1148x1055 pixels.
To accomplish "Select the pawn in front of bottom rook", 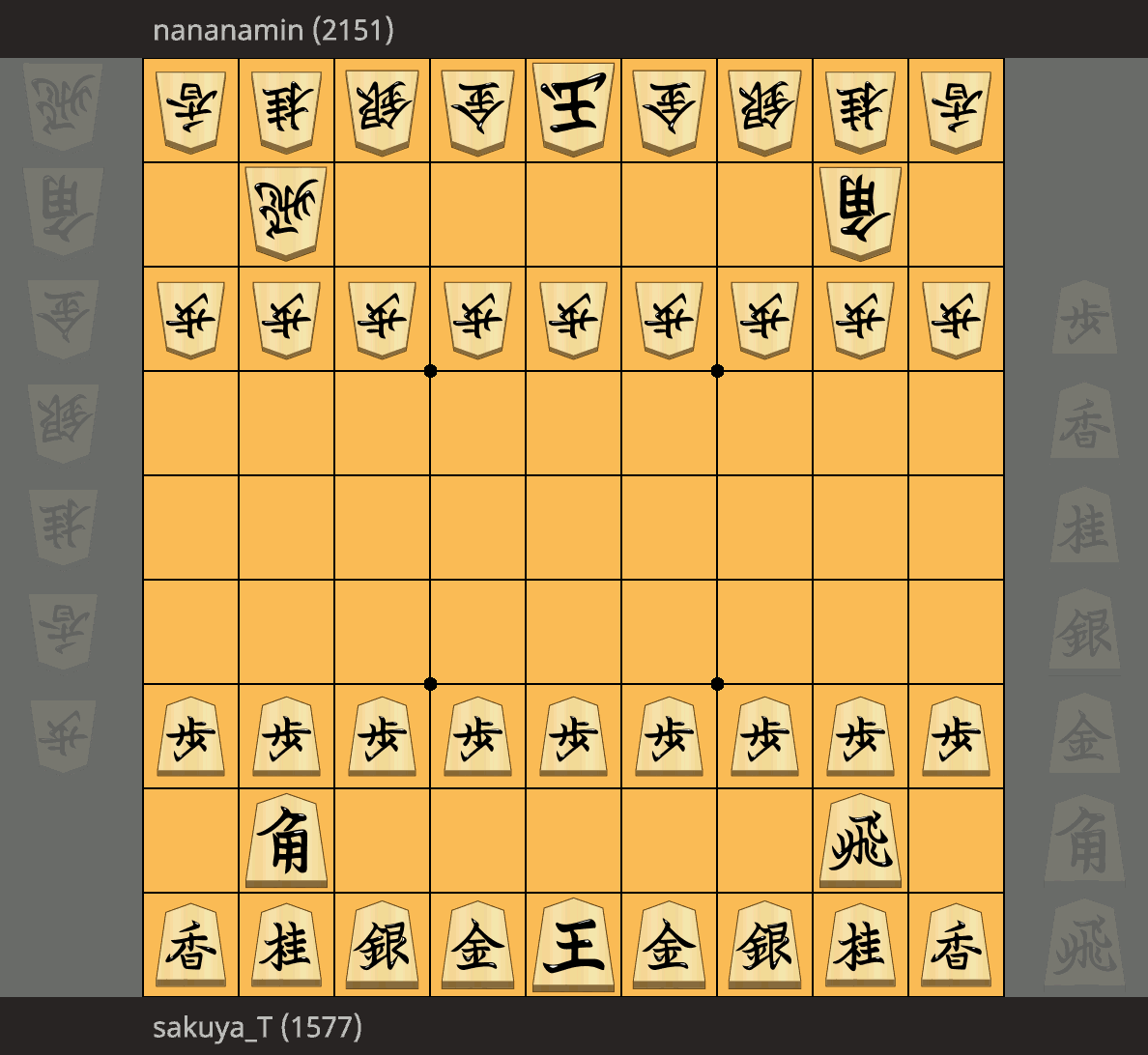I will 860,736.
